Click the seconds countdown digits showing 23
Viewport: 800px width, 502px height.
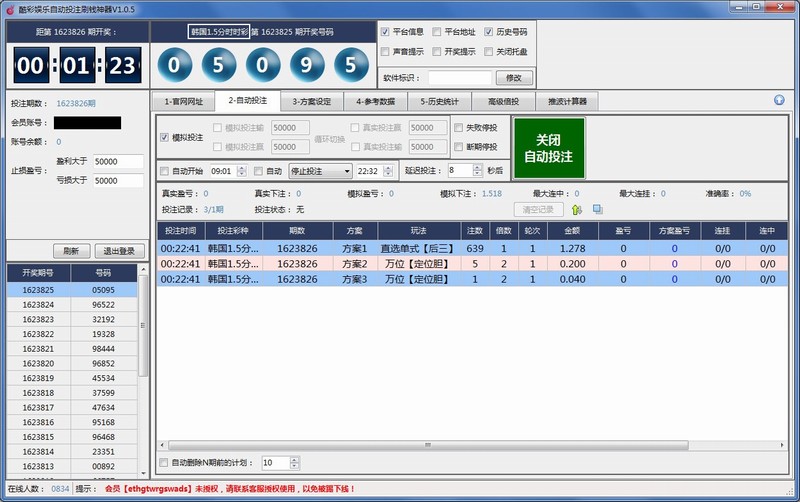[x=121, y=67]
